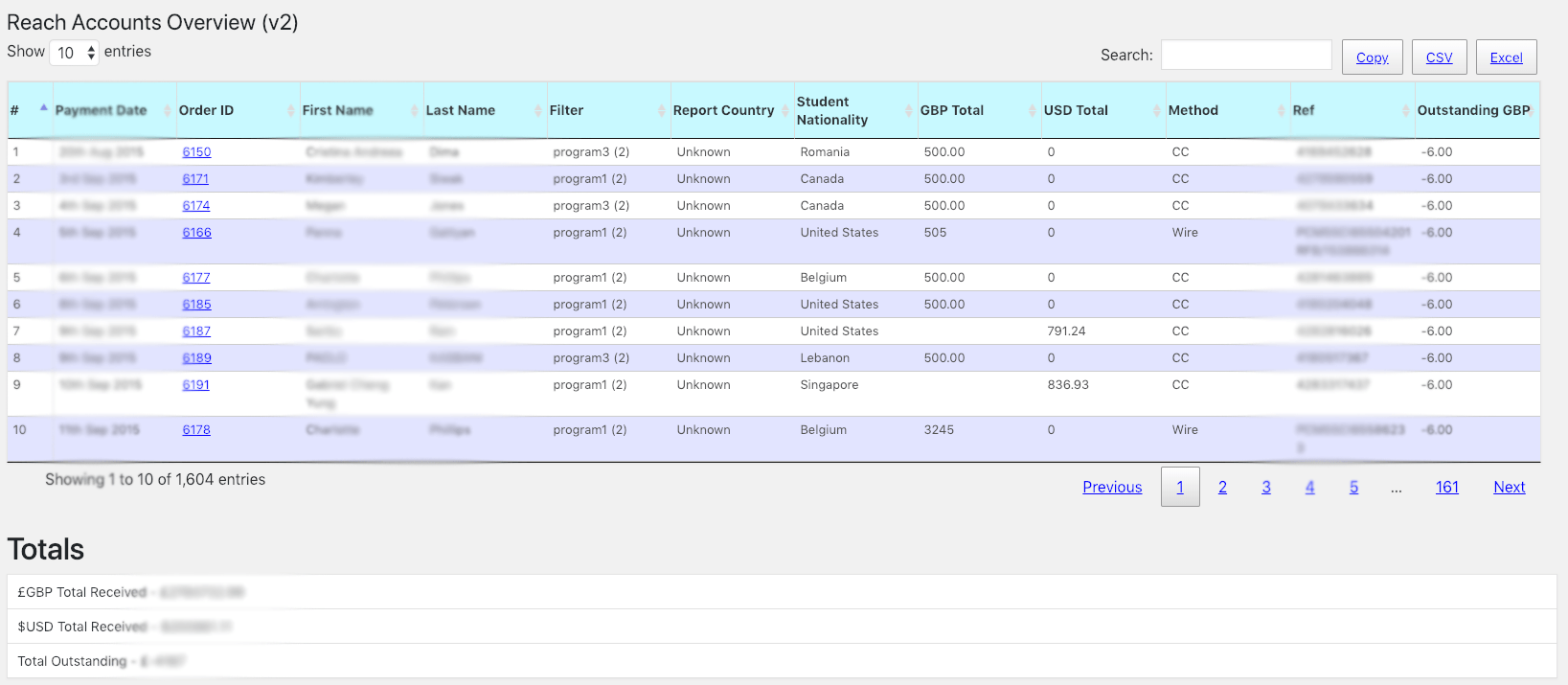Click 791.24 USD Total value
The image size is (1568, 685).
click(1066, 331)
